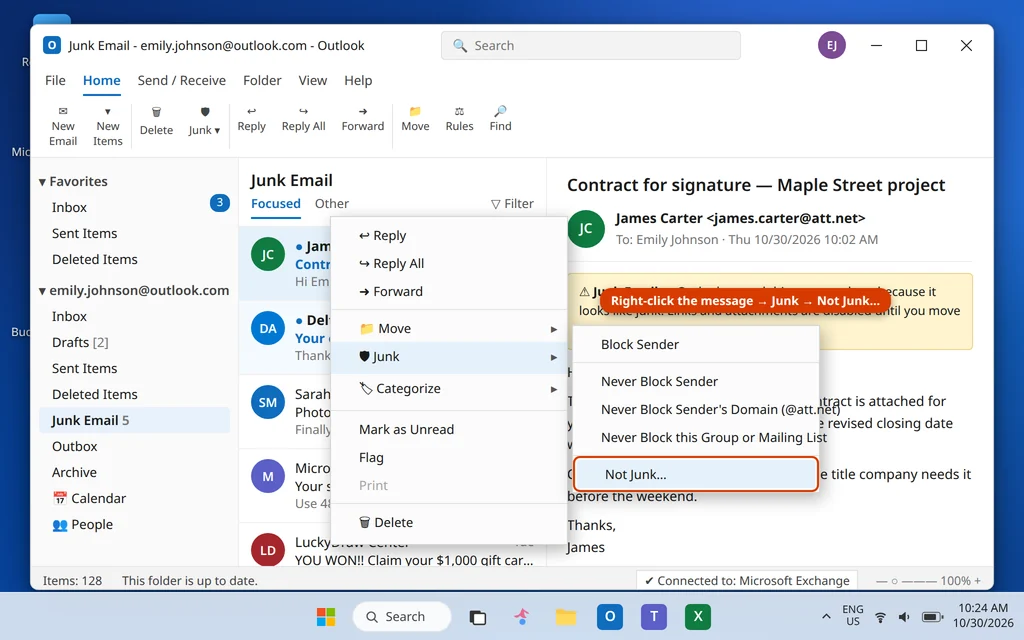Select the JC sender avatar in the message list
This screenshot has width=1024, height=640.
(268, 254)
